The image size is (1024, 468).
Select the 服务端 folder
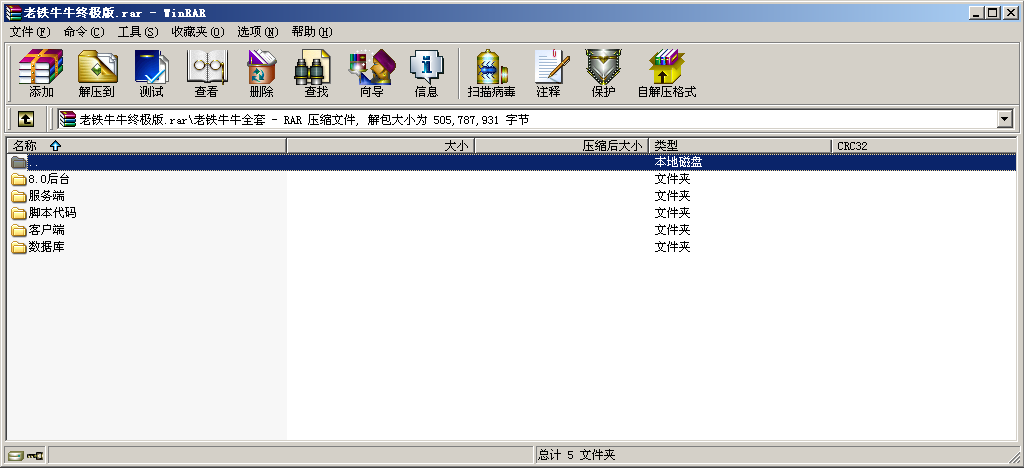[46, 196]
